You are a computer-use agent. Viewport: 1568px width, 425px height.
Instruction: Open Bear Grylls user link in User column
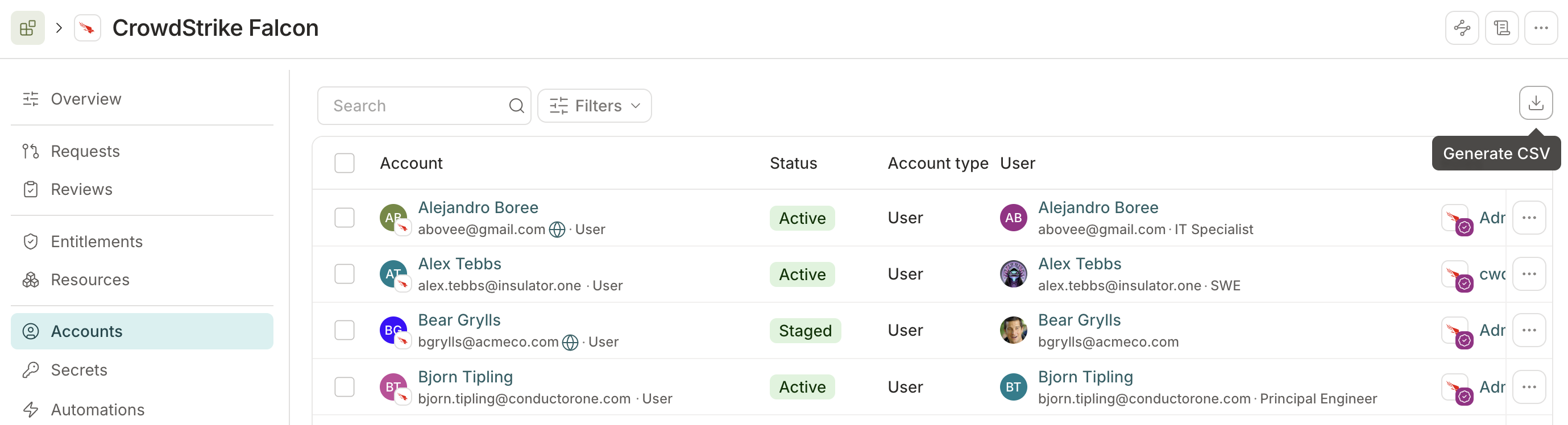coord(1079,320)
